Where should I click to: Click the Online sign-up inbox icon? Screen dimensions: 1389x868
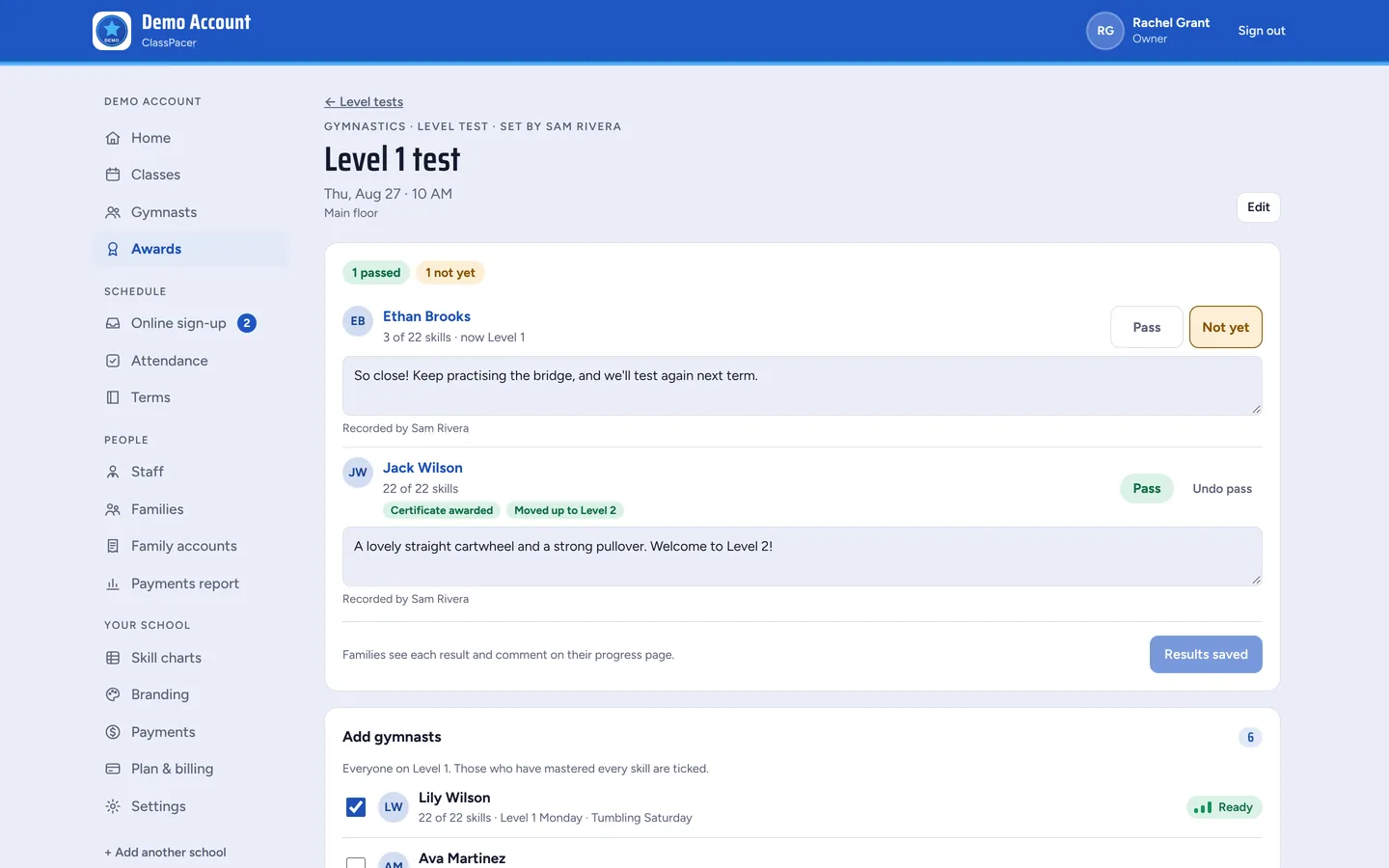point(113,323)
